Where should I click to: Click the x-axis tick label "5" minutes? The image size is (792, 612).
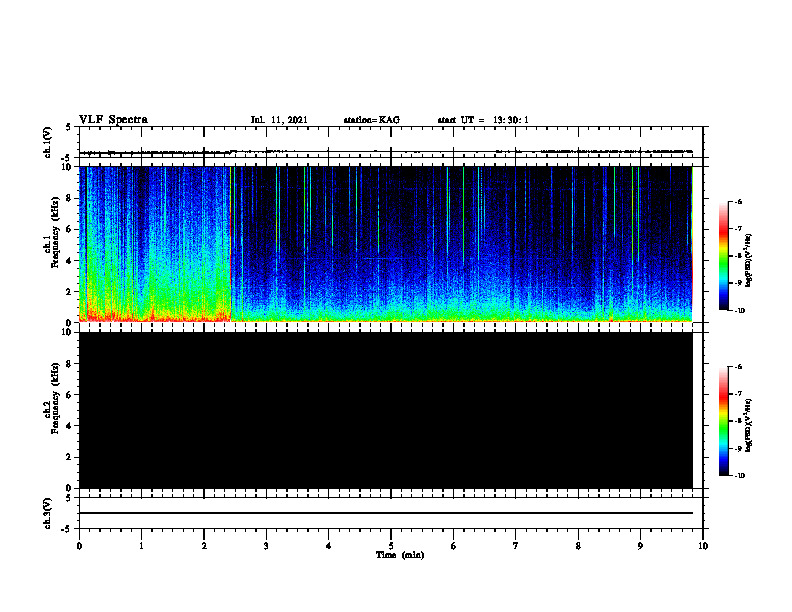pos(391,546)
